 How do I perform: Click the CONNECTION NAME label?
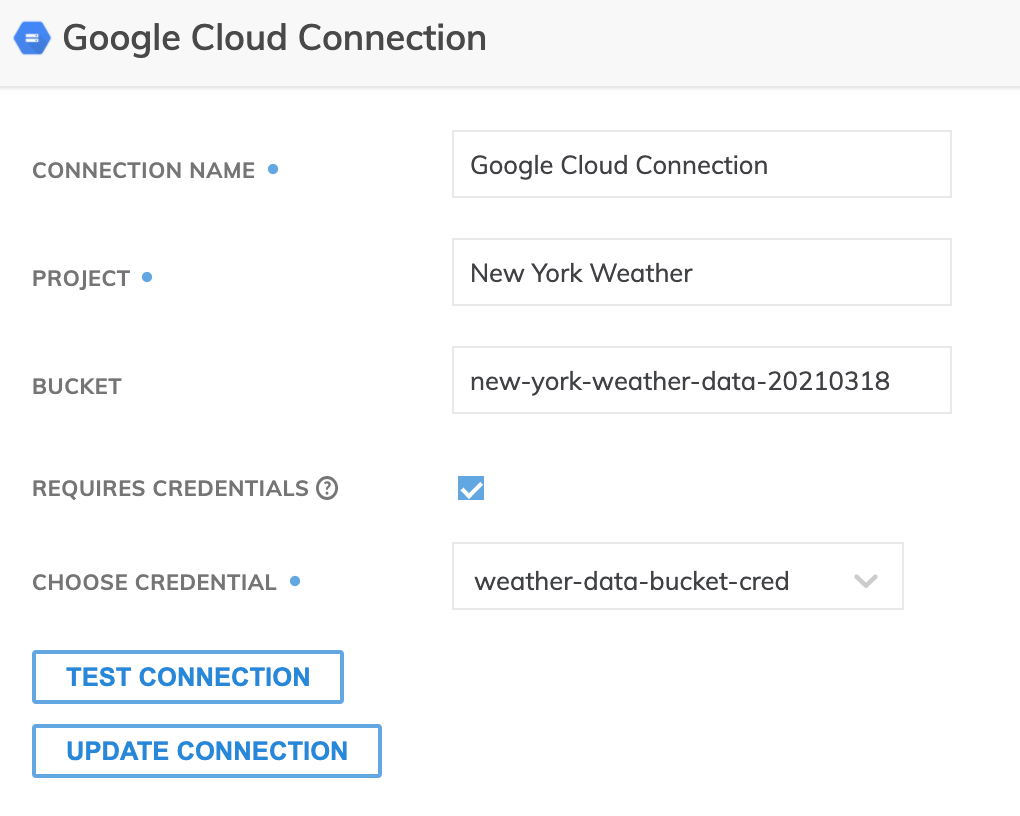(144, 170)
